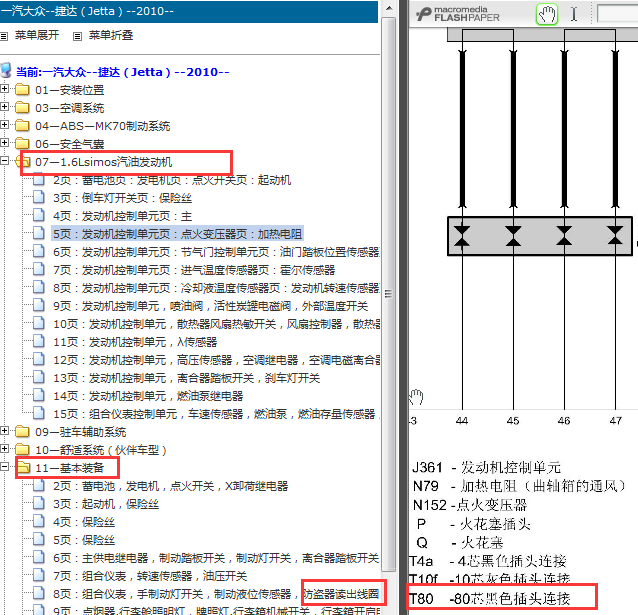Open 2页:蓄电池页:发电机页:点火开关页:起动机
This screenshot has width=638, height=615.
point(172,180)
